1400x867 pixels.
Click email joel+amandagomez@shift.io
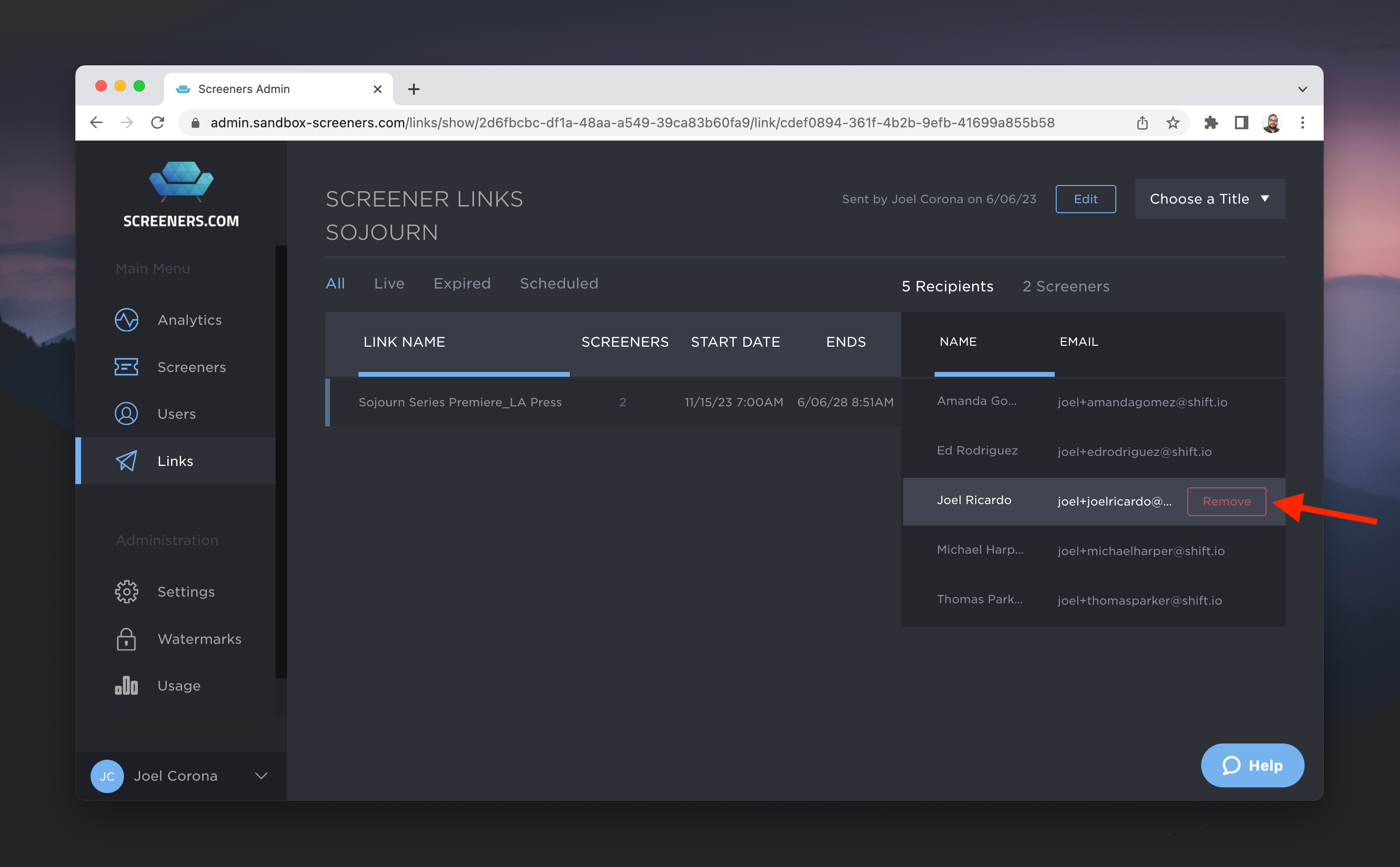coord(1142,402)
